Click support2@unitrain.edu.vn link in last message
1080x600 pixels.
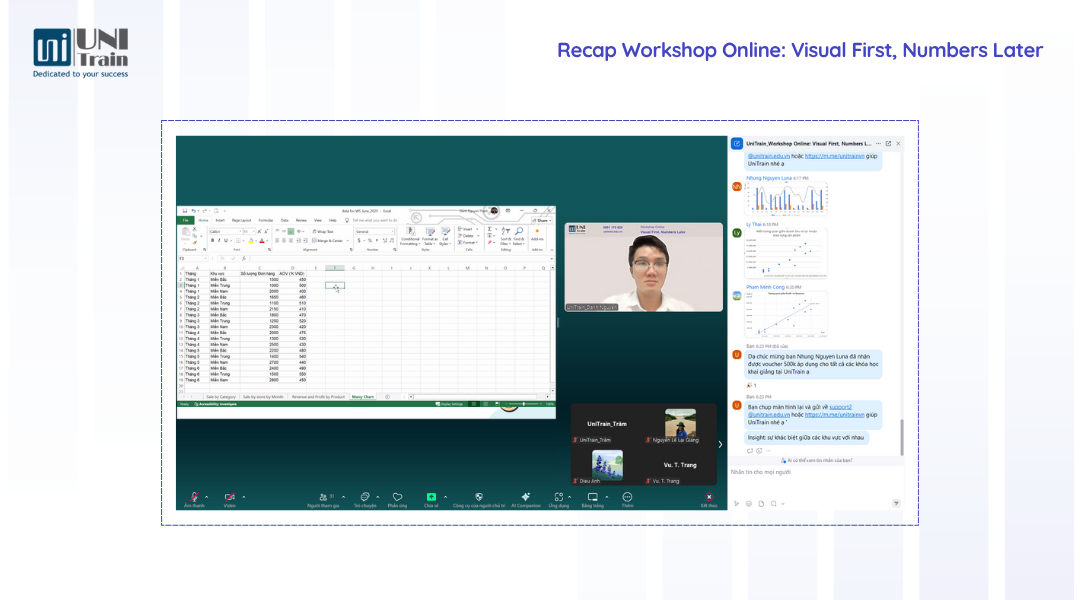840,407
